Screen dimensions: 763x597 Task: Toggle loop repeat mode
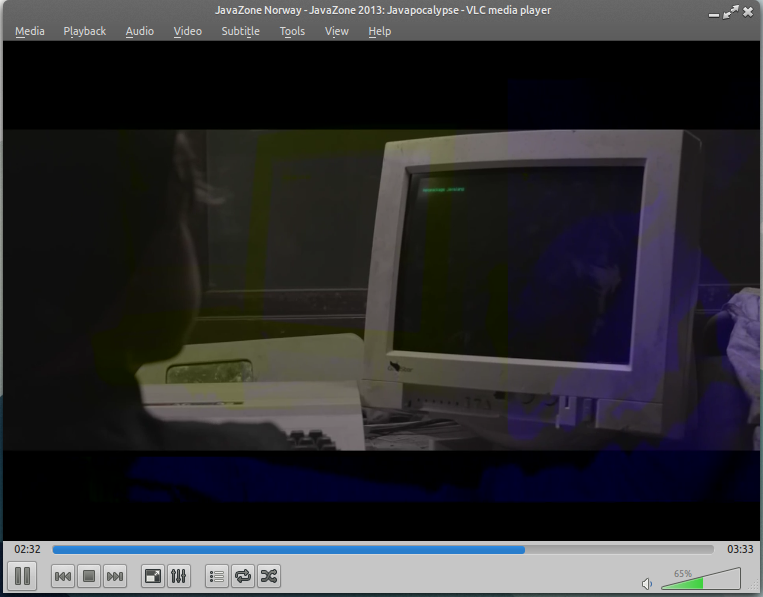click(243, 577)
